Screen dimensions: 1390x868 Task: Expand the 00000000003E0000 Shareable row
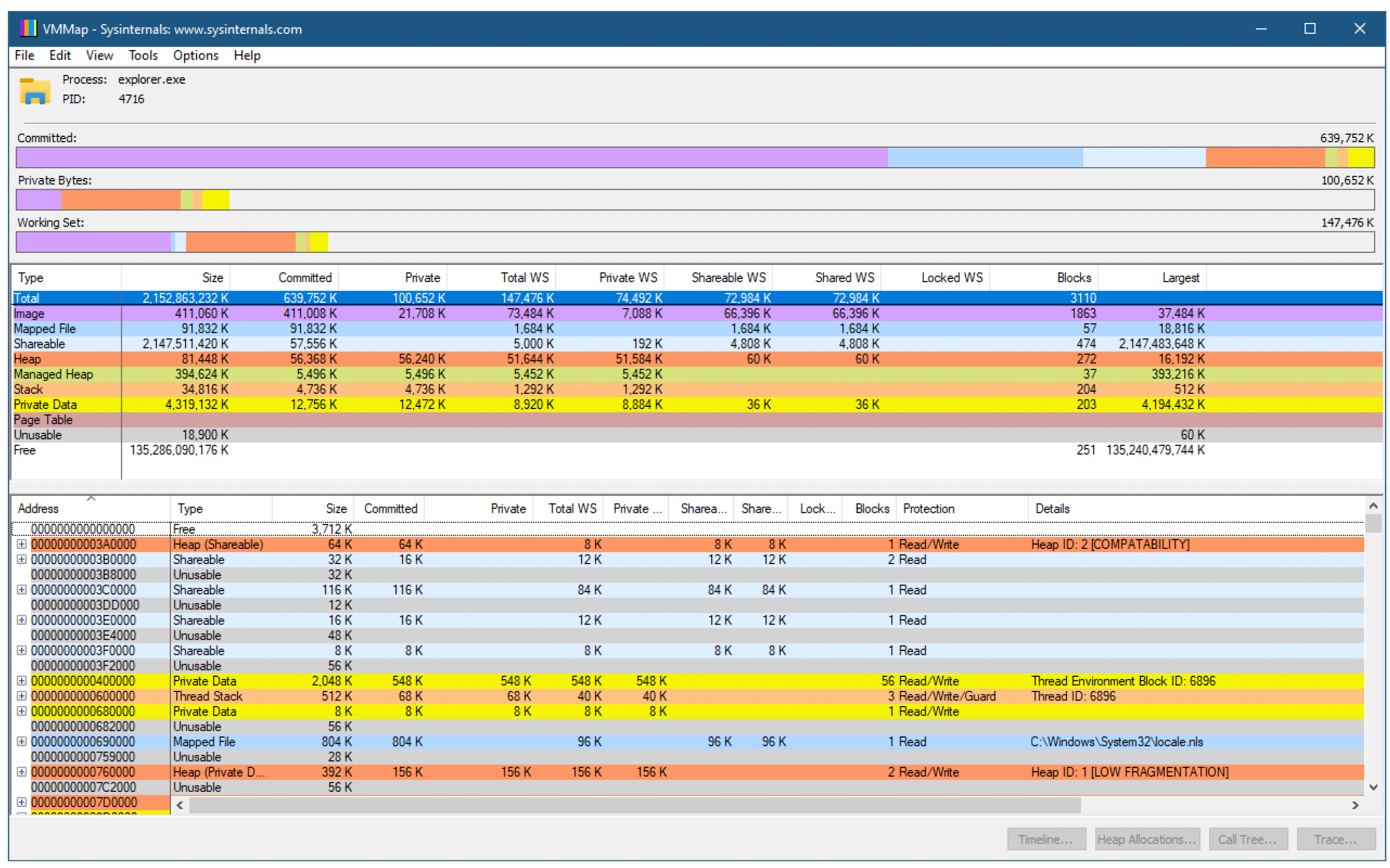(x=21, y=620)
